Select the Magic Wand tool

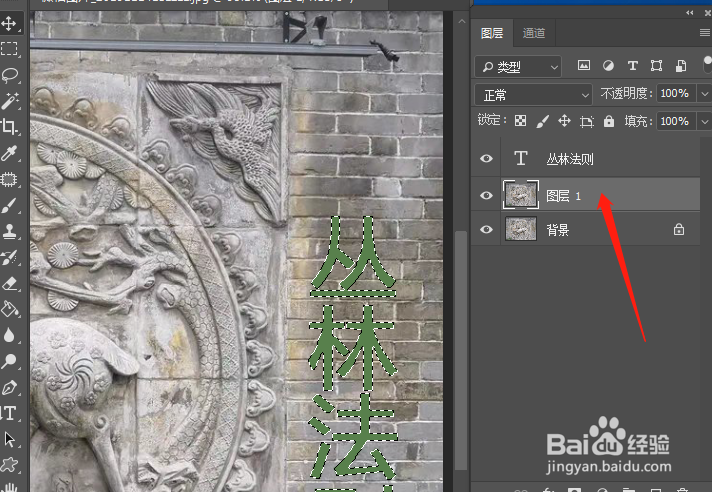(x=9, y=101)
